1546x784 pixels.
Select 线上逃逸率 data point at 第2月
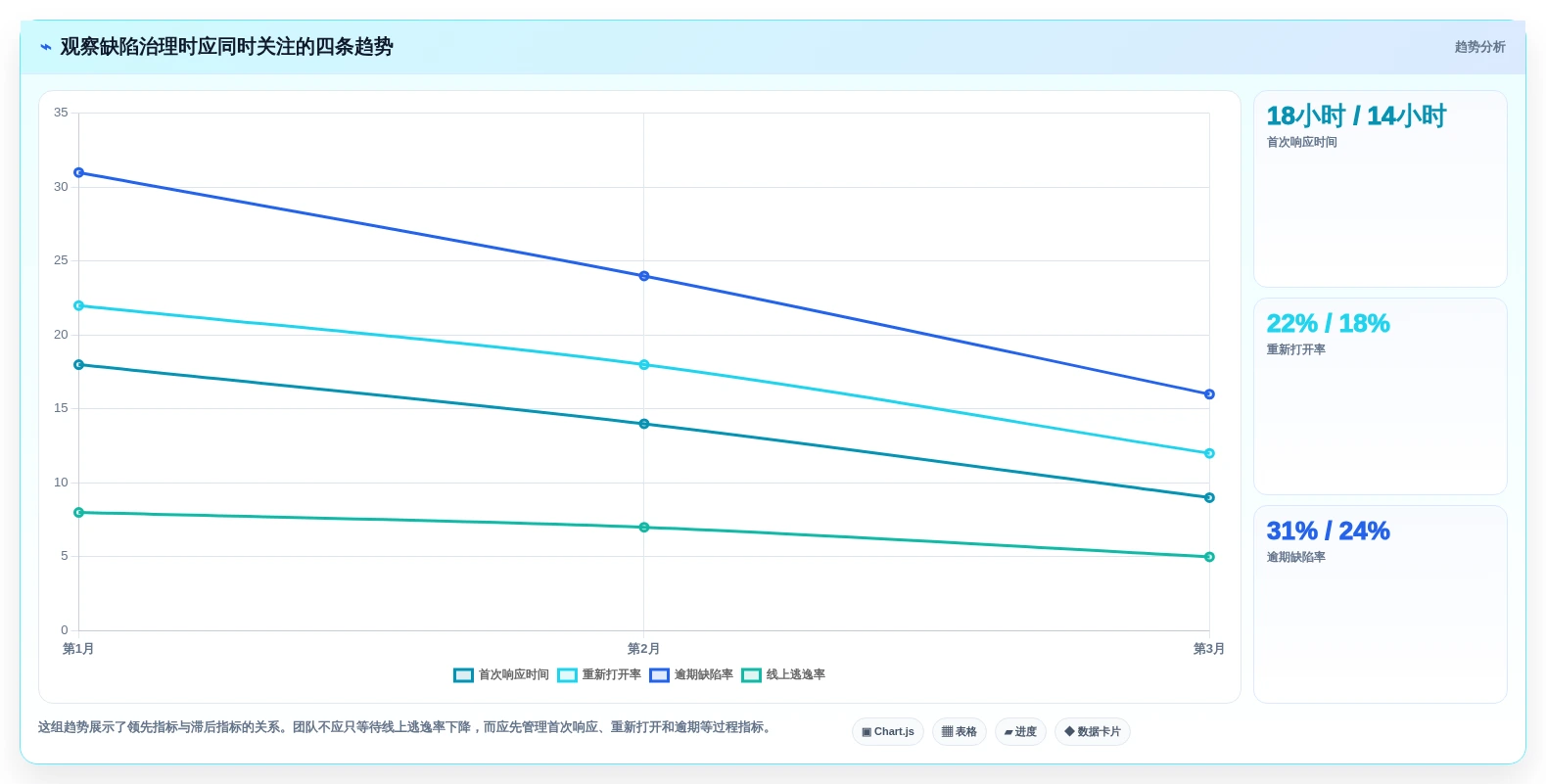(644, 528)
